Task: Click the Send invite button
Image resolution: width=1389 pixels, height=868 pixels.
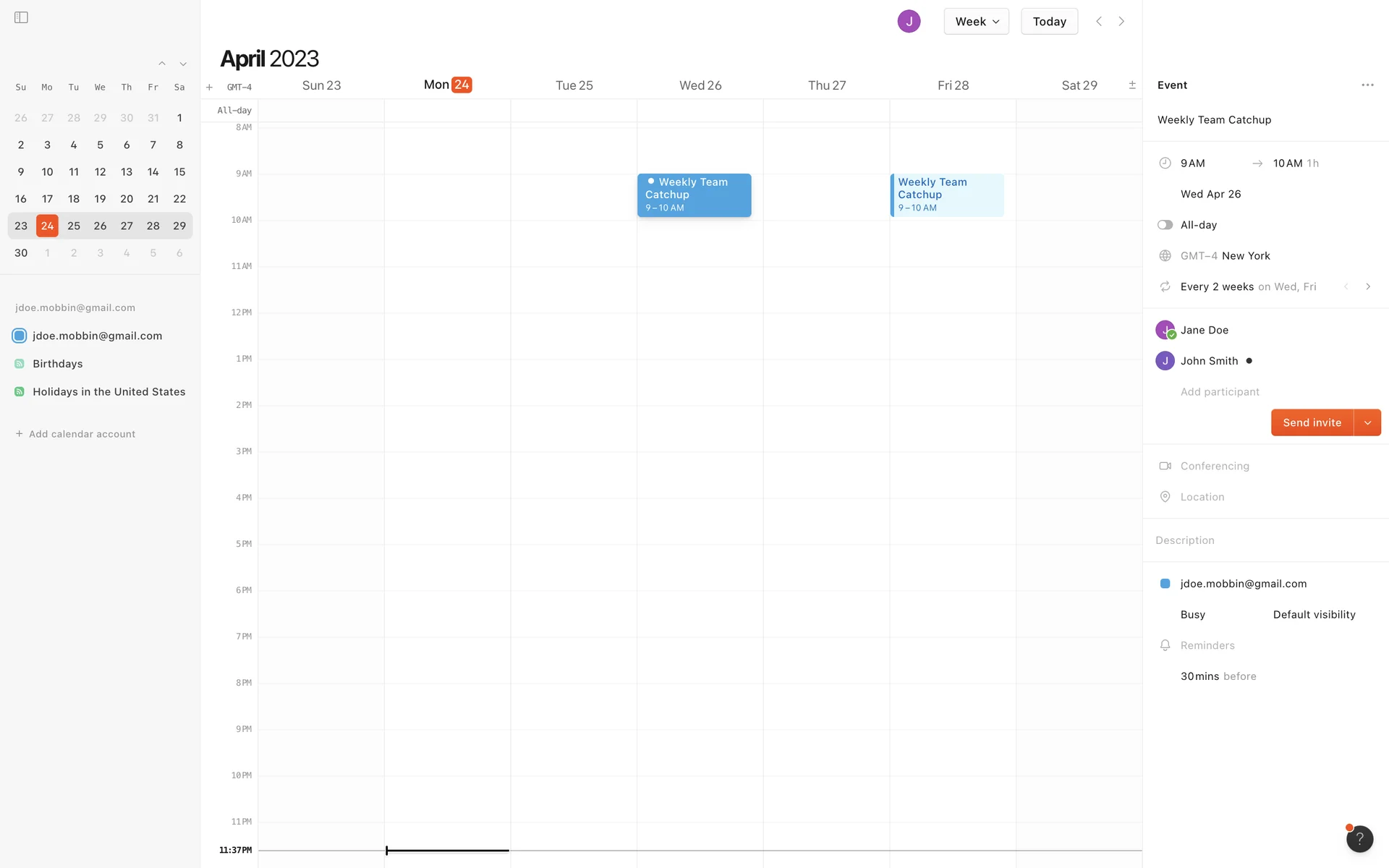Action: (x=1312, y=423)
